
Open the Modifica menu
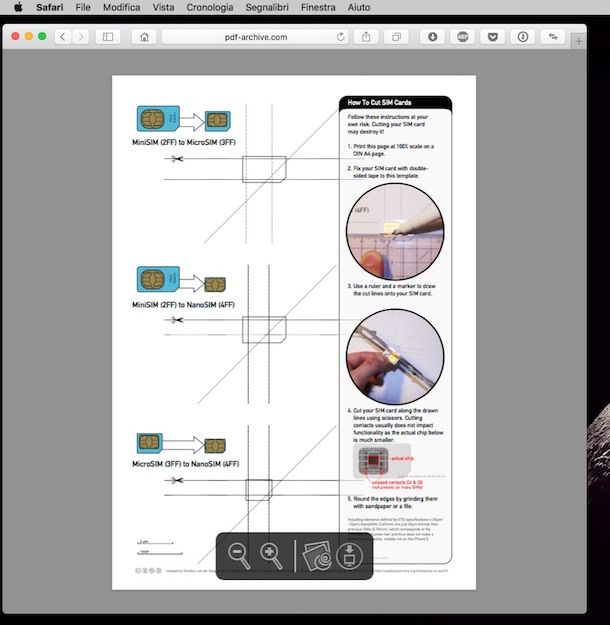pos(122,7)
